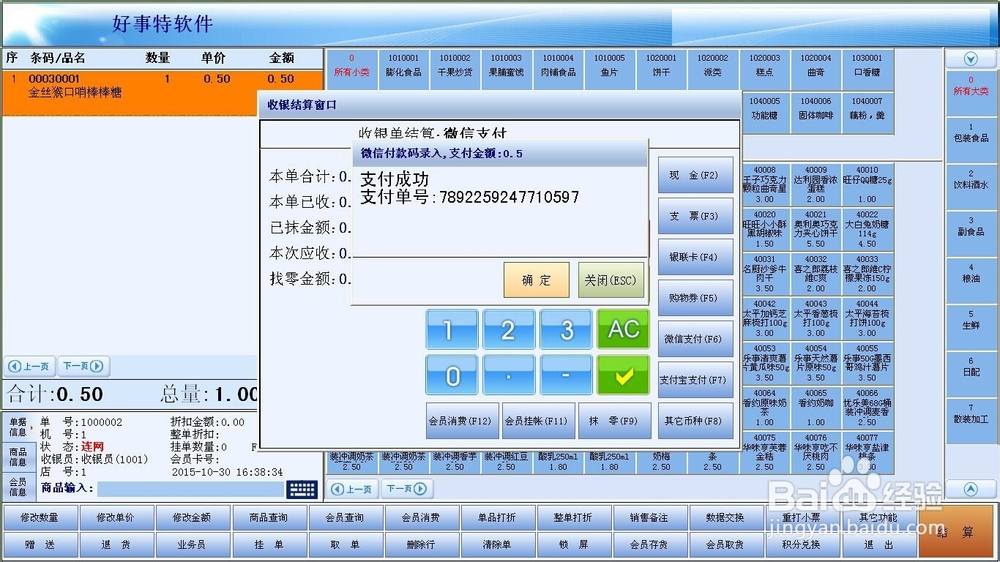Select 抹零(F9) in checkout window
Viewport: 1000px width, 562px height.
pos(614,420)
